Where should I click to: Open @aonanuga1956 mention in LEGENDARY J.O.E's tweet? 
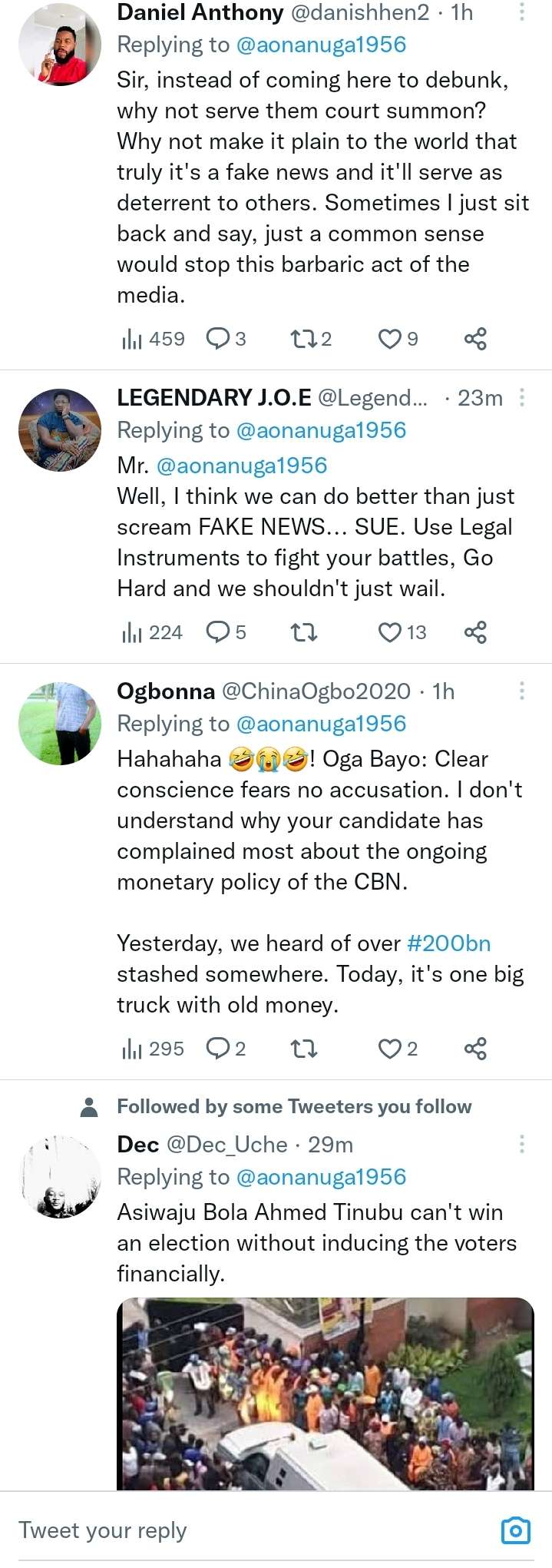[242, 466]
